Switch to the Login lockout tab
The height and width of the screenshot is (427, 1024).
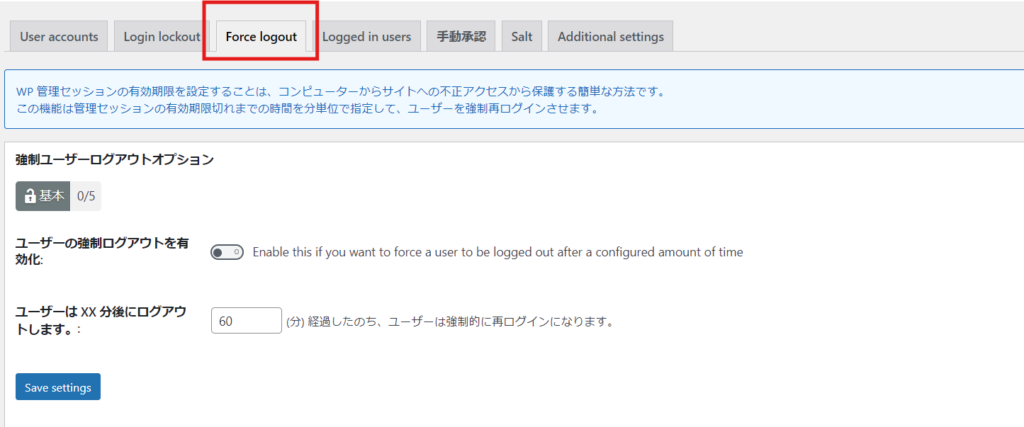click(x=162, y=37)
